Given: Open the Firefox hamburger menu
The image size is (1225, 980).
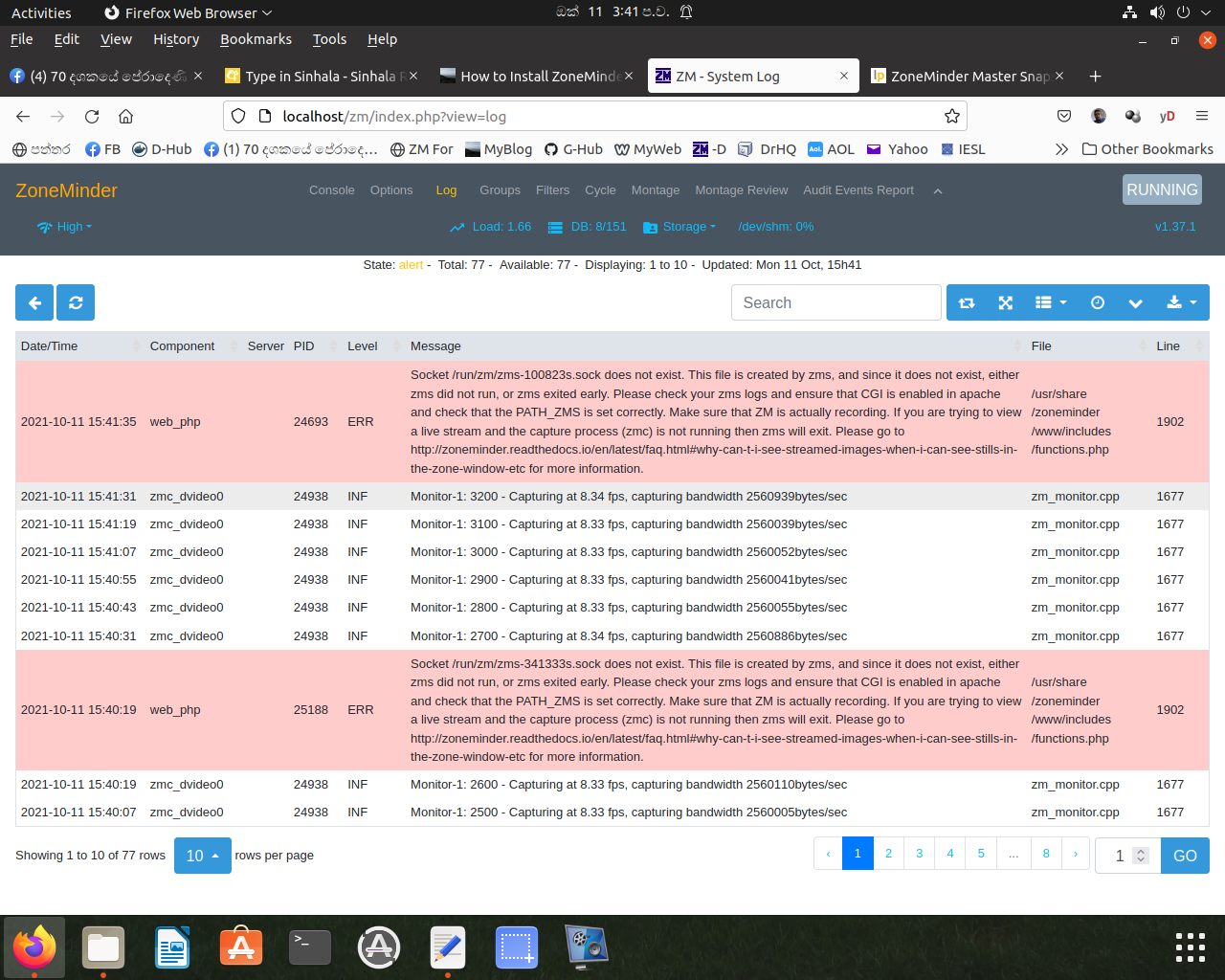Looking at the screenshot, I should pyautogui.click(x=1202, y=116).
